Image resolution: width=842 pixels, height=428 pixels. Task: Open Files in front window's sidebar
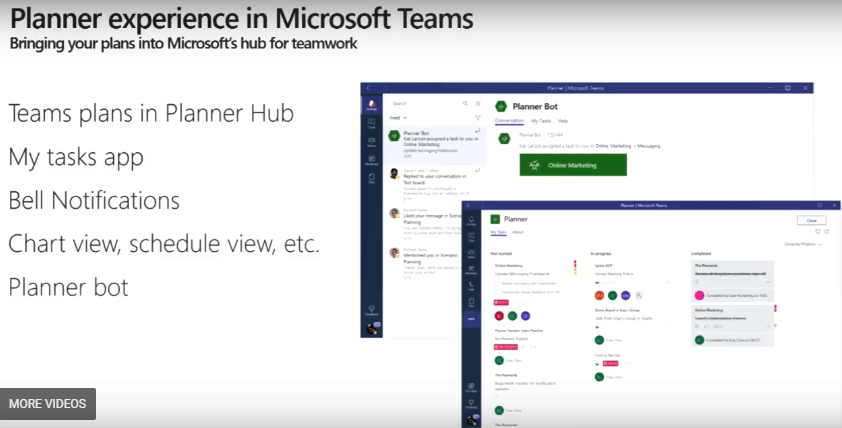[x=471, y=303]
